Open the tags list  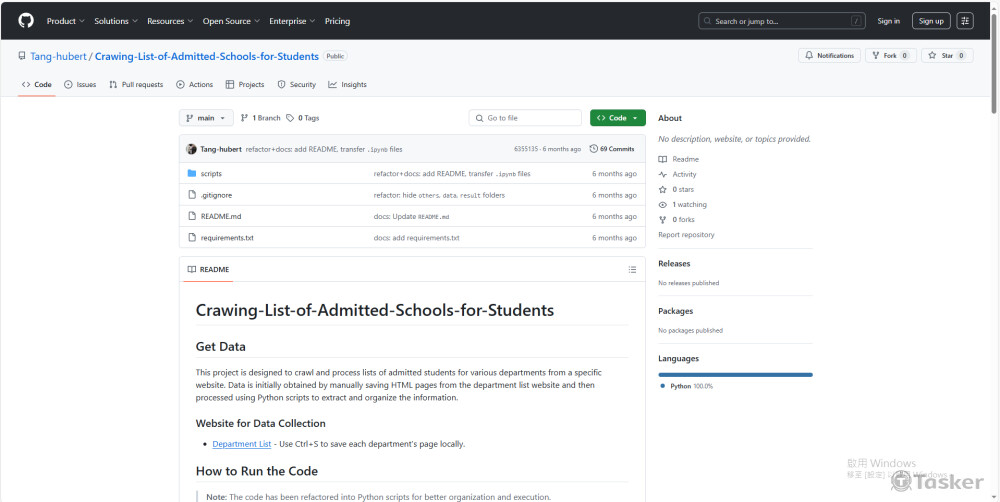coord(303,118)
